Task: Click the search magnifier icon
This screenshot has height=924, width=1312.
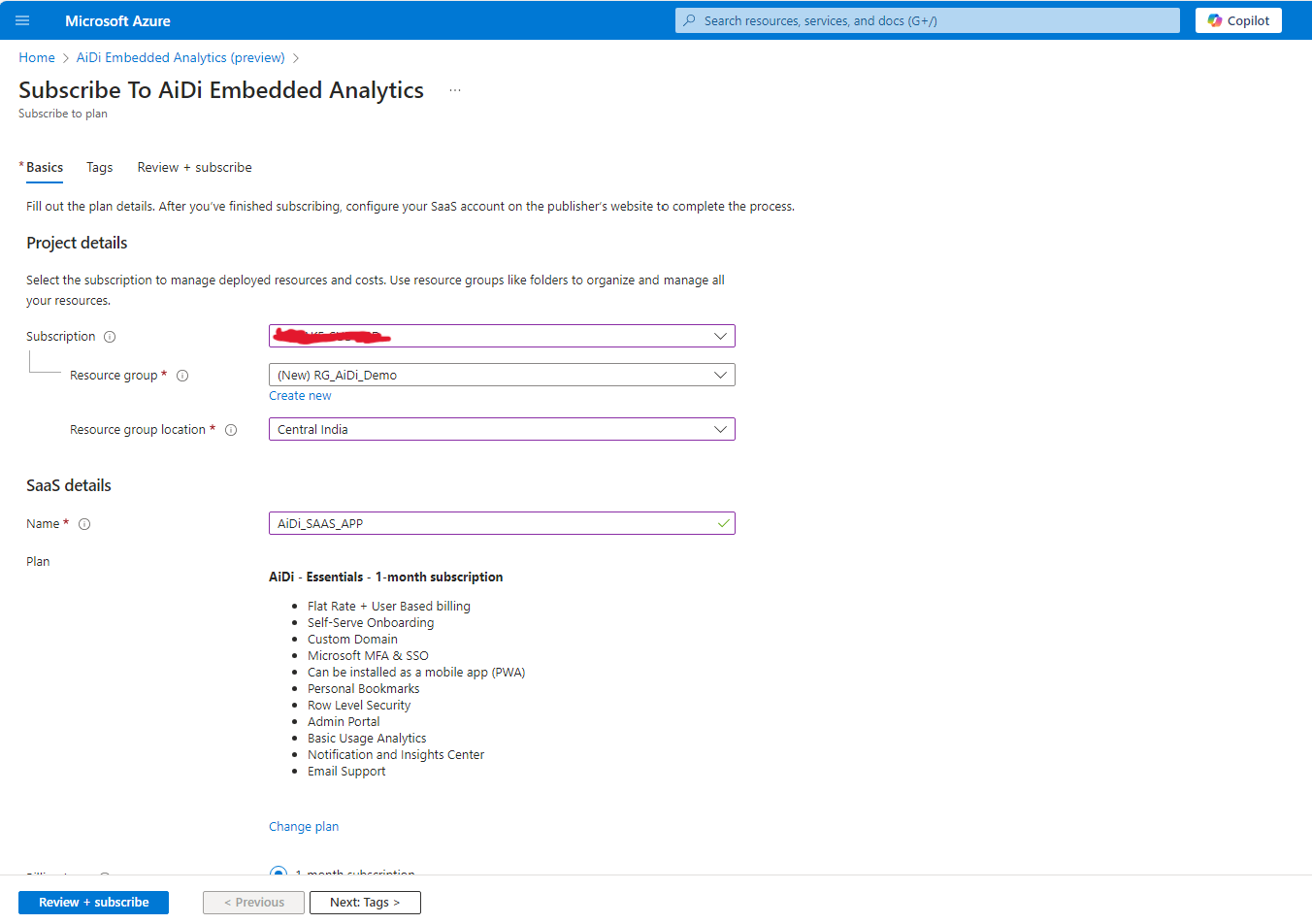Action: click(x=689, y=20)
